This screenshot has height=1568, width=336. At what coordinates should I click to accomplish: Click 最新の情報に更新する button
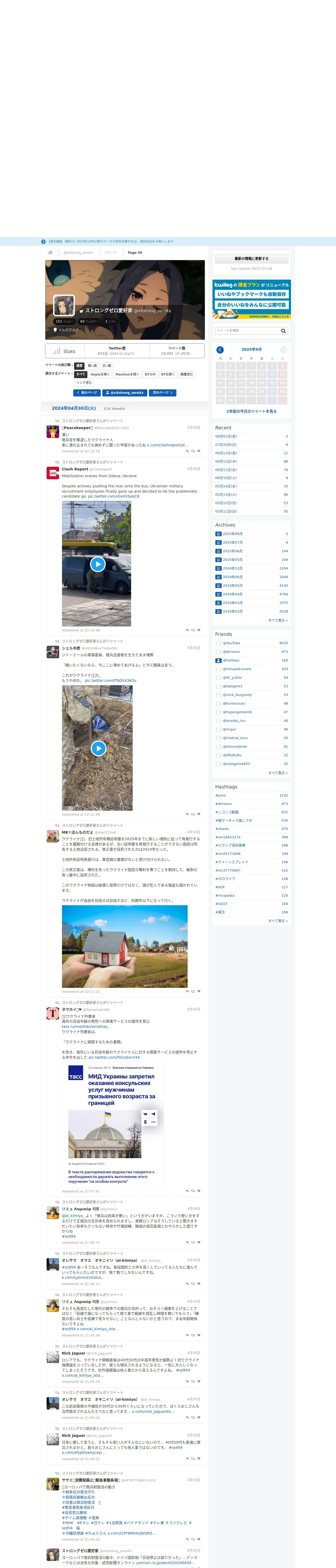252,259
